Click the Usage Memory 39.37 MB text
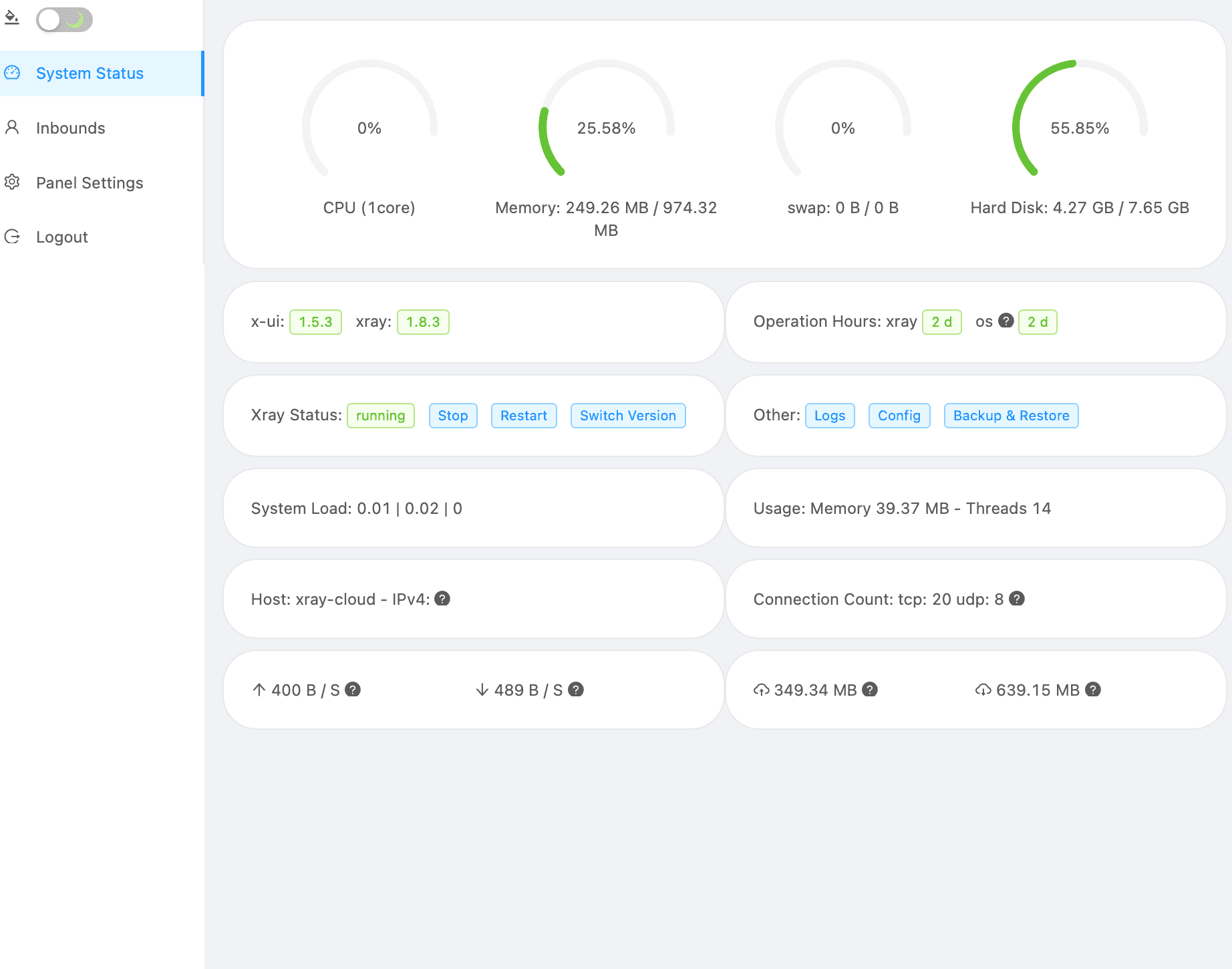Image resolution: width=1232 pixels, height=969 pixels. click(x=902, y=509)
